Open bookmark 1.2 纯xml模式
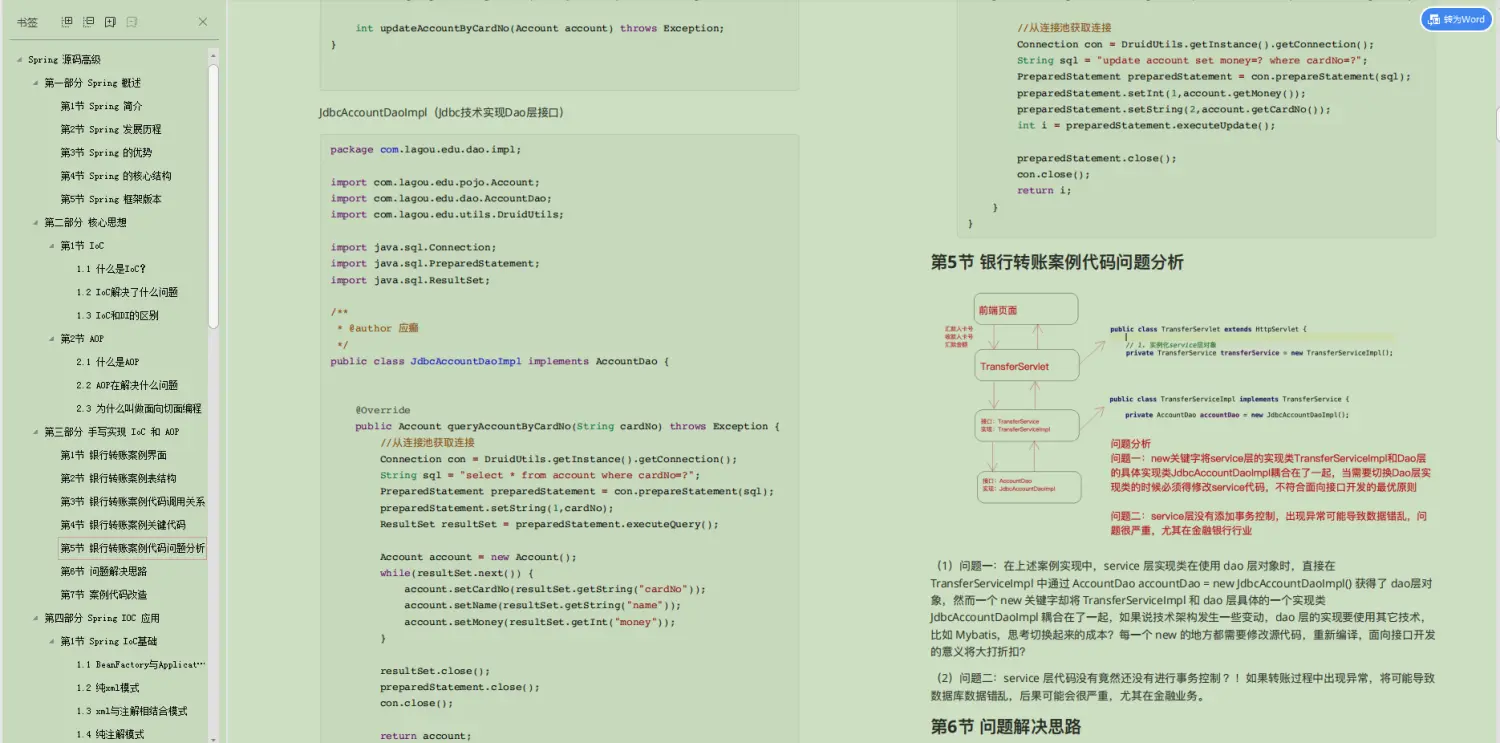Viewport: 1500px width, 743px height. pyautogui.click(x=107, y=688)
